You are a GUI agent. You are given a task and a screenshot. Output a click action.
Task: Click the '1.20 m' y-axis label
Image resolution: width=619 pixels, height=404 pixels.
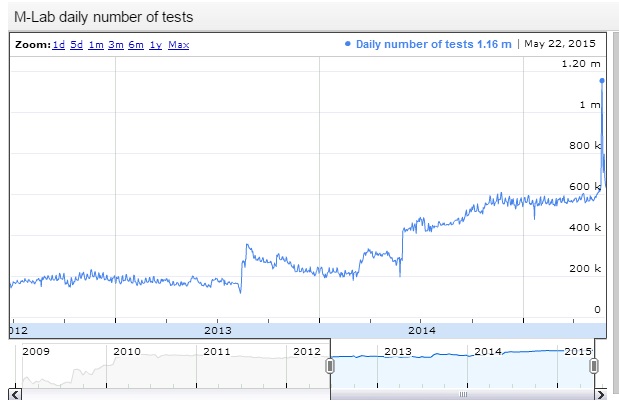pos(581,64)
